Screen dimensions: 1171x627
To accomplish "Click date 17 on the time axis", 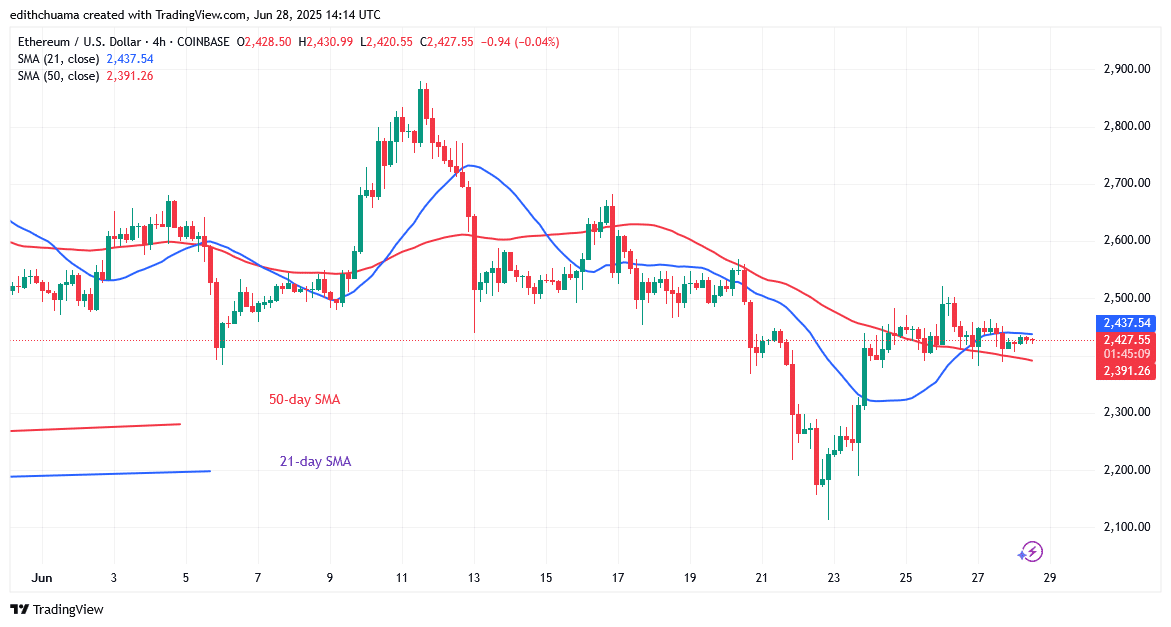I will click(618, 578).
